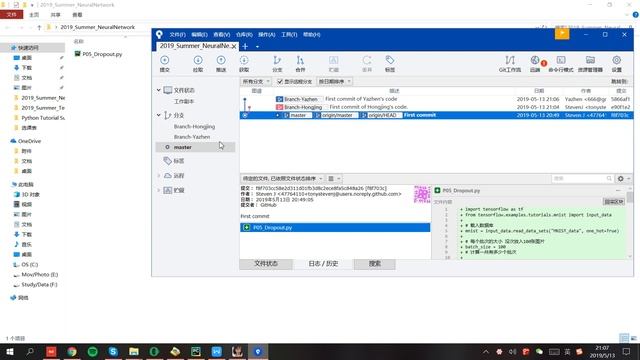Screen dimensions: 640x360
Task: Open the all branches filter dropdown
Action: point(256,82)
